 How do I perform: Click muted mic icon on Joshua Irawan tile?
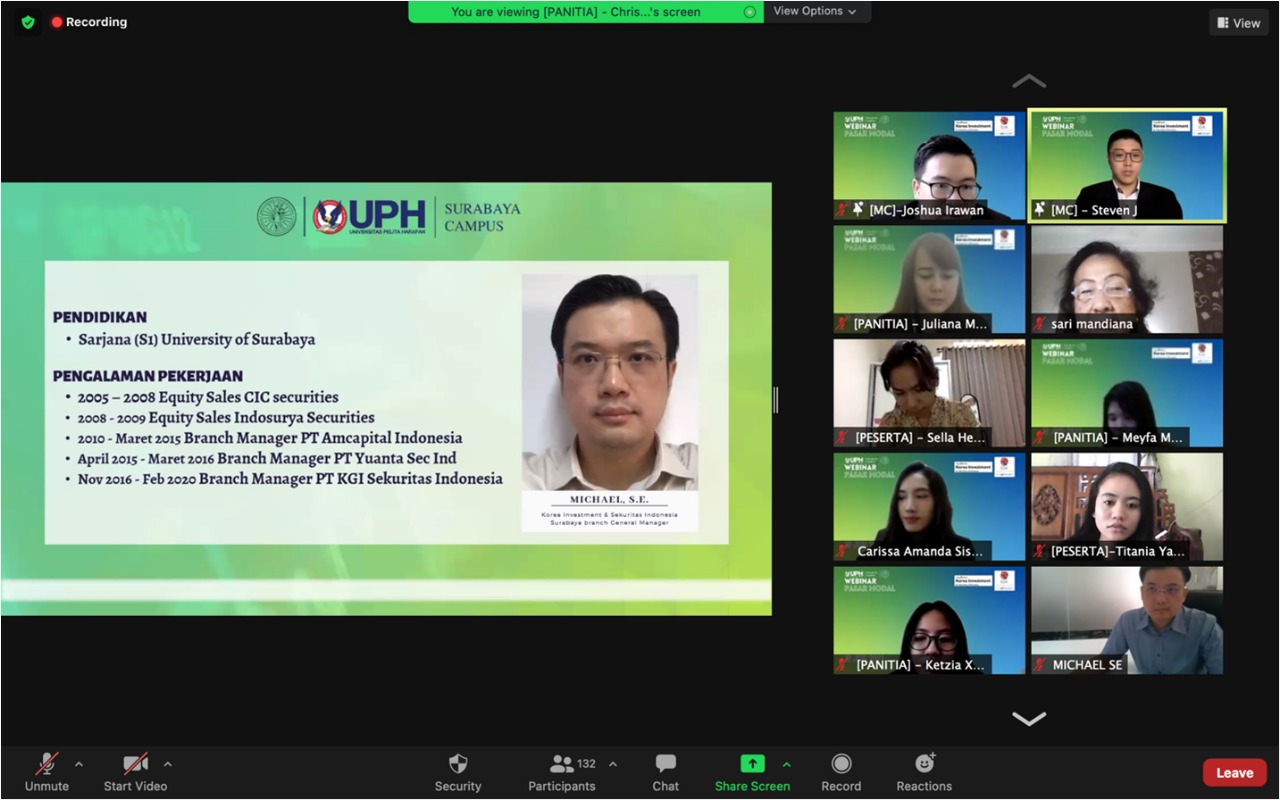pyautogui.click(x=843, y=210)
